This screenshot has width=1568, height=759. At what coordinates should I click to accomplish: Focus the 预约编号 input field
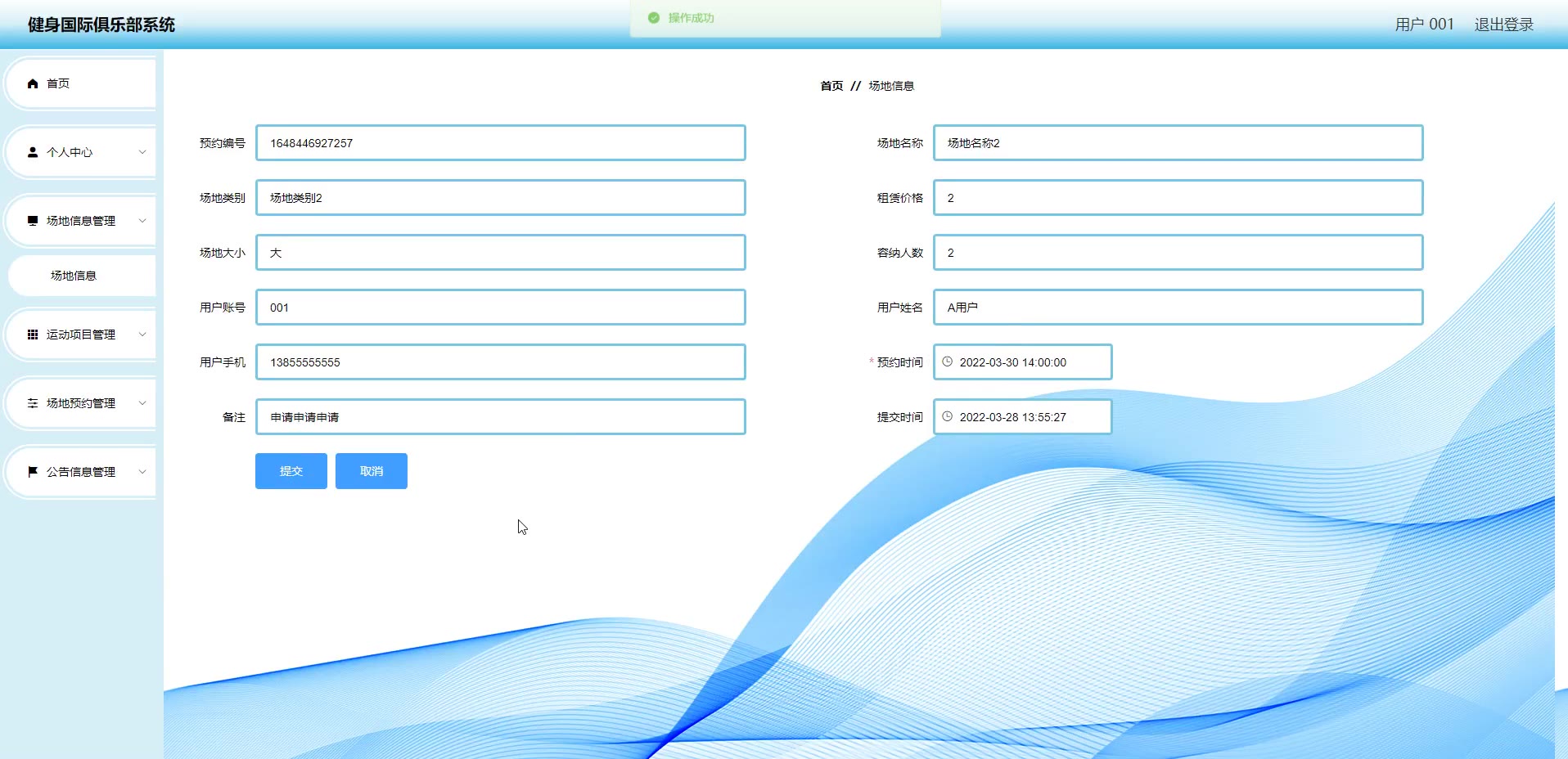[x=501, y=143]
